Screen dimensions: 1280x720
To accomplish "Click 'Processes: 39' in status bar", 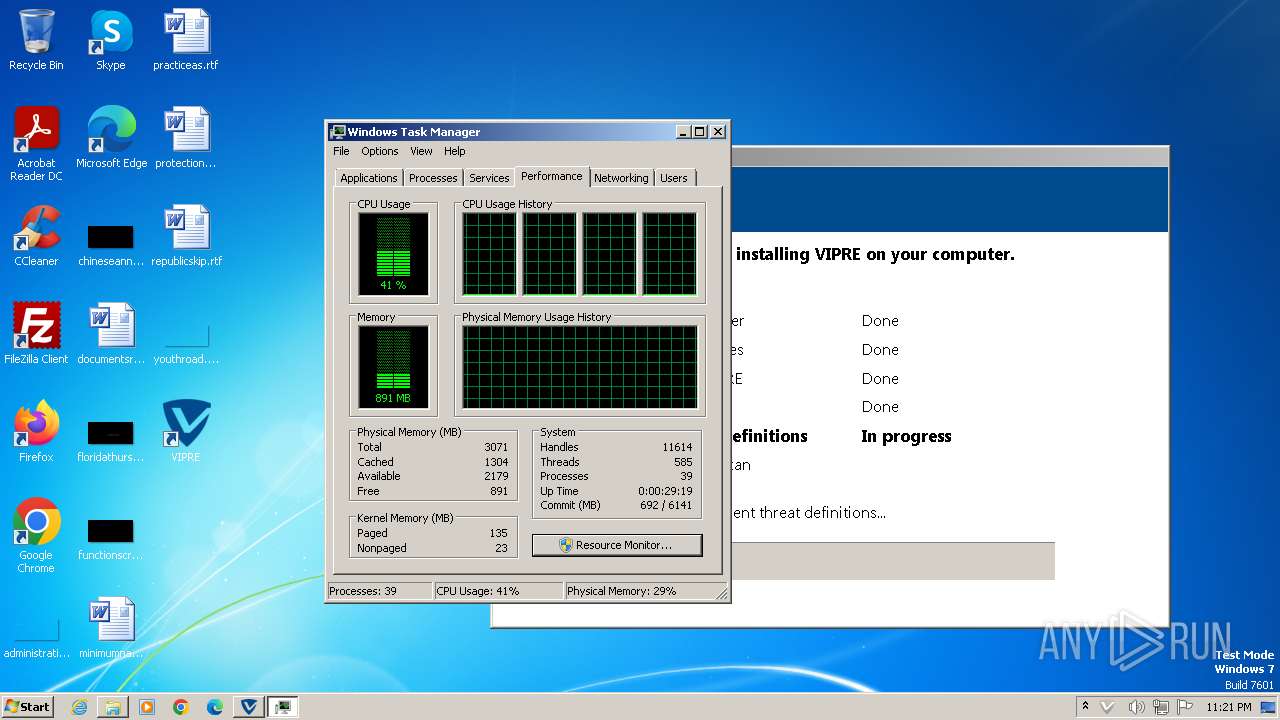I will 379,591.
